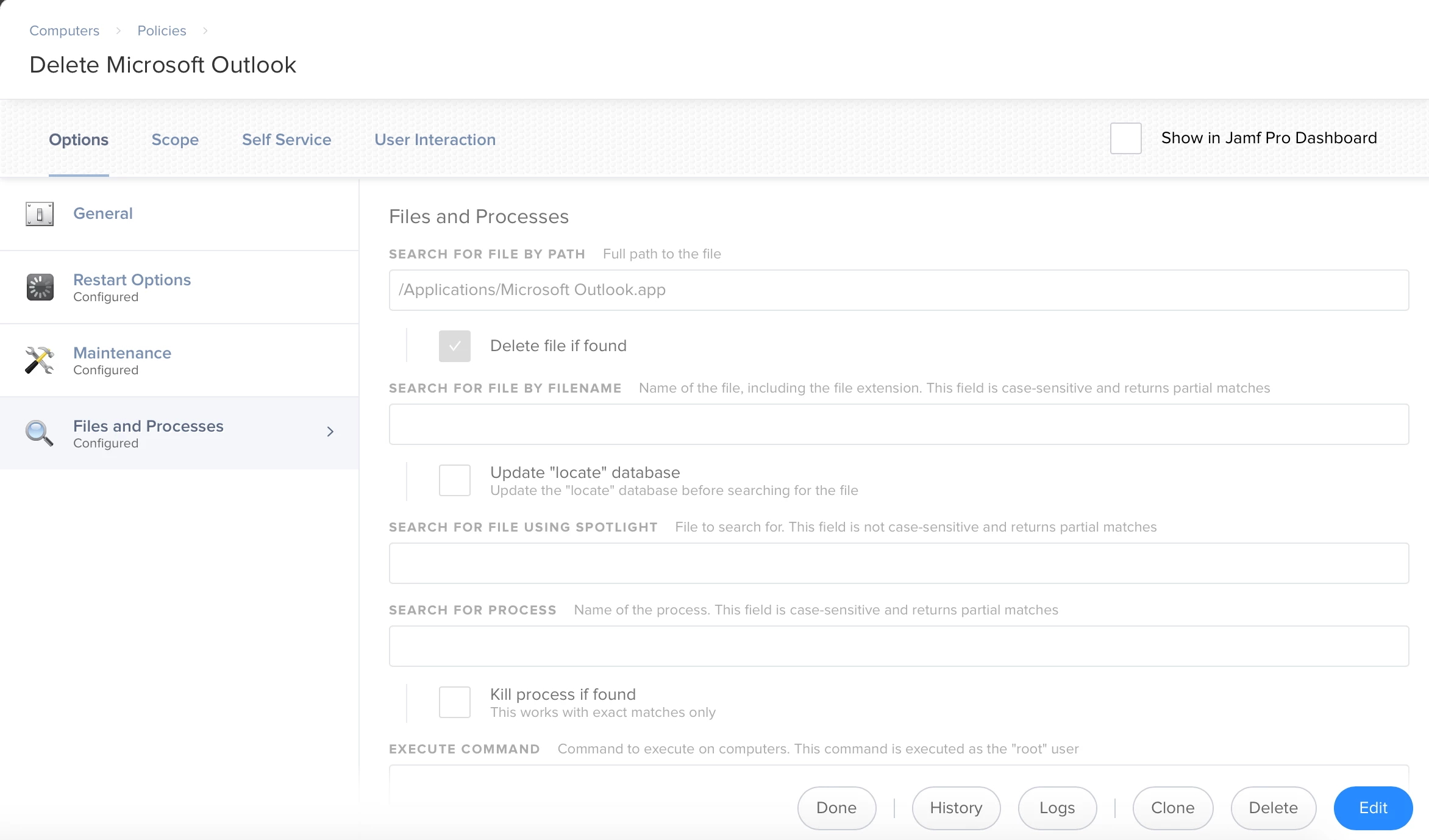Screen dimensions: 1429x840
Task: Enable Kill process if found checkbox
Action: (x=454, y=702)
